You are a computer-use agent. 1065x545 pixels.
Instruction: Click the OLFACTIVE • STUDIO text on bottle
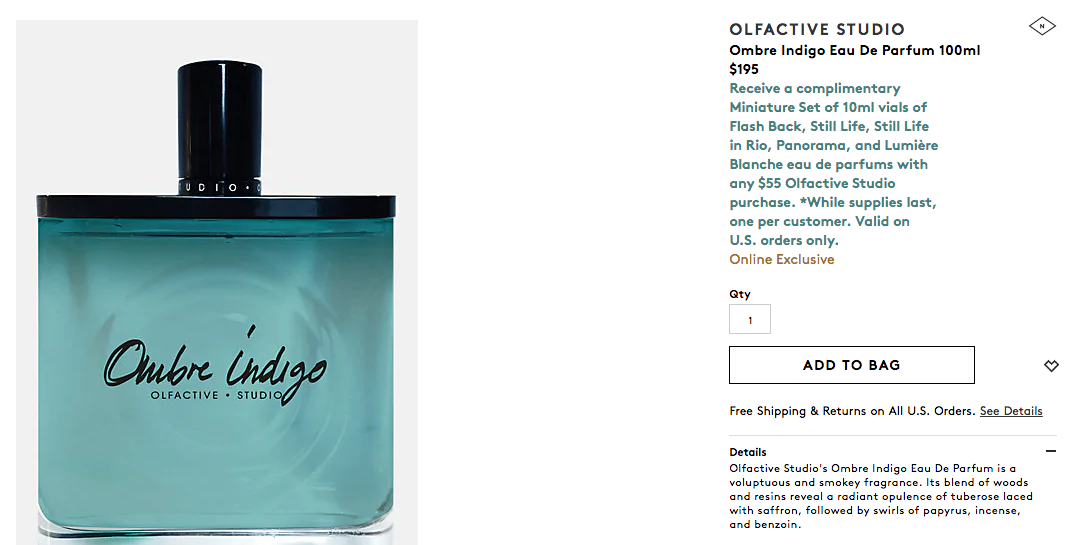(216, 395)
